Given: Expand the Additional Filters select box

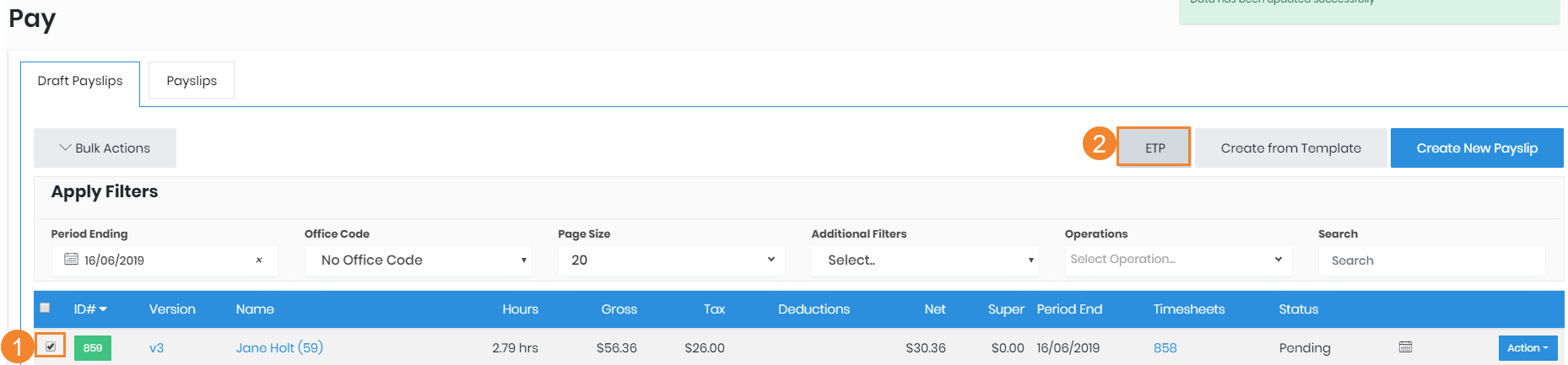Looking at the screenshot, I should tap(925, 260).
